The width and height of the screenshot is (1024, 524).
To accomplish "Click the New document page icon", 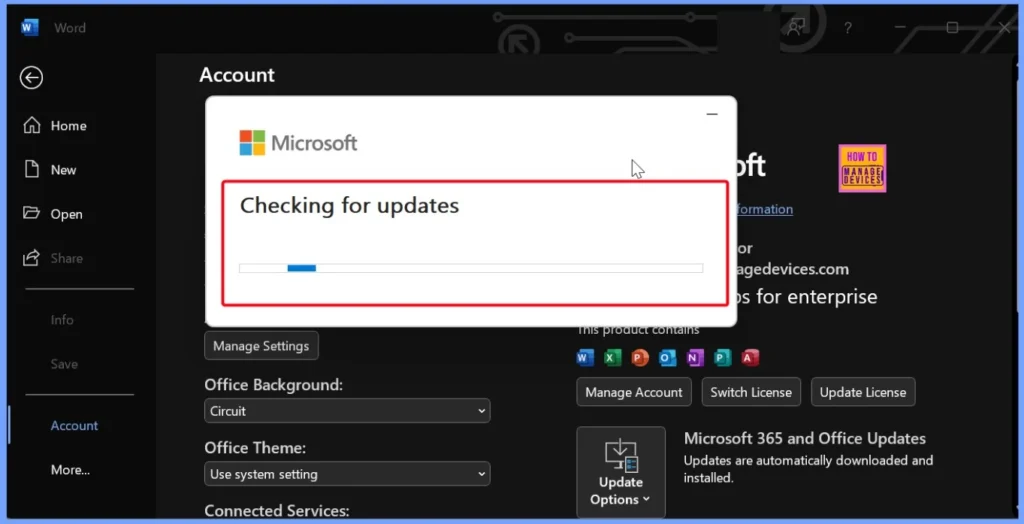I will 31,170.
